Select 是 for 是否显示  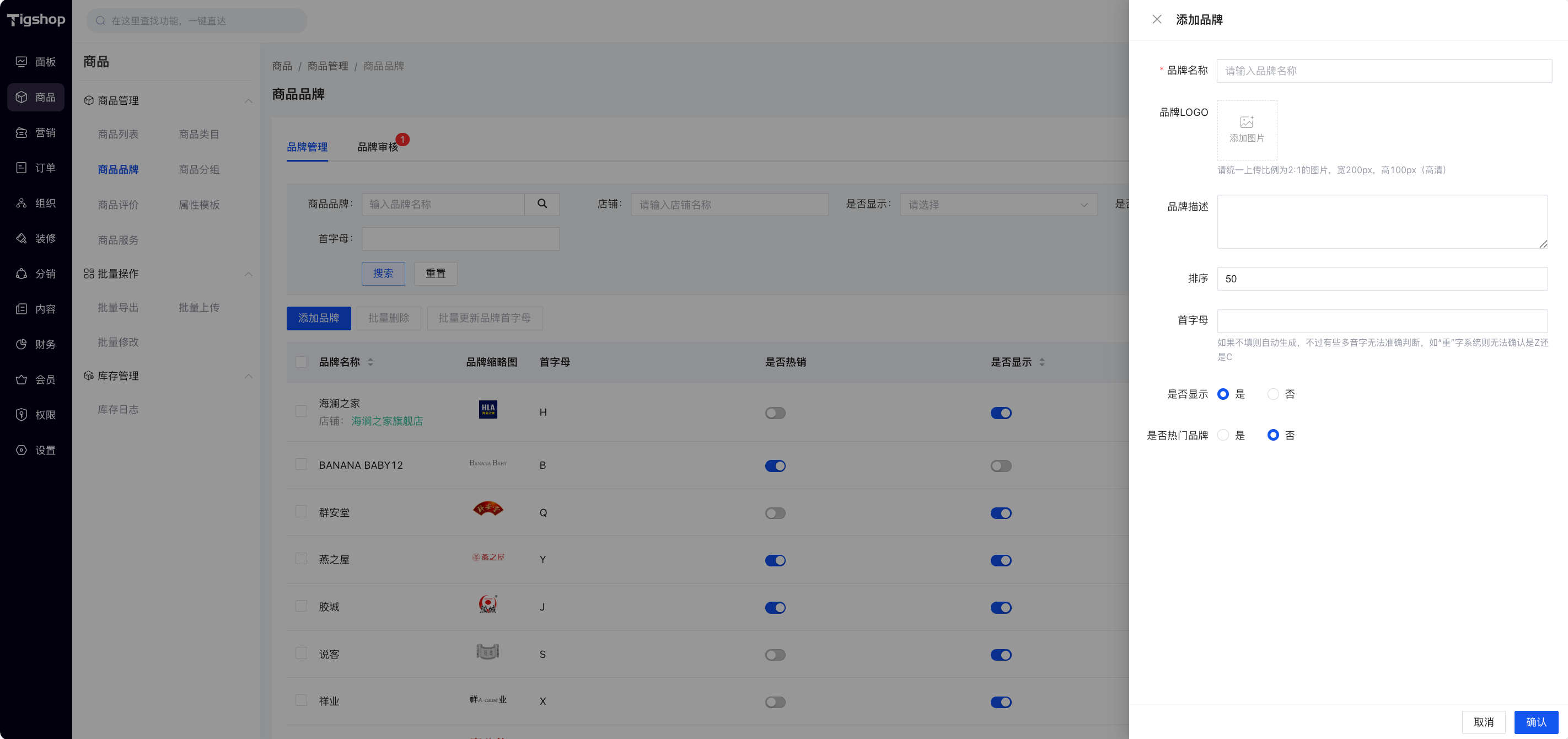[1222, 394]
